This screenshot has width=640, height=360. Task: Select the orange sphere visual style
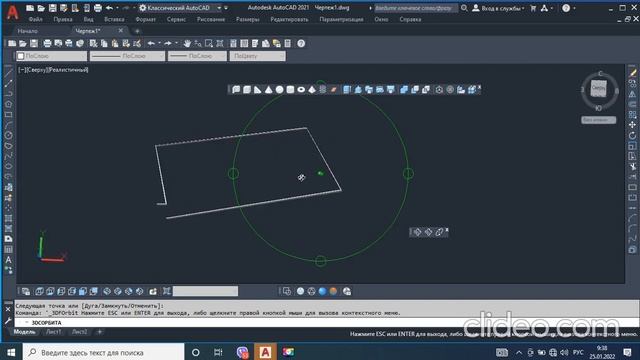[x=333, y=291]
